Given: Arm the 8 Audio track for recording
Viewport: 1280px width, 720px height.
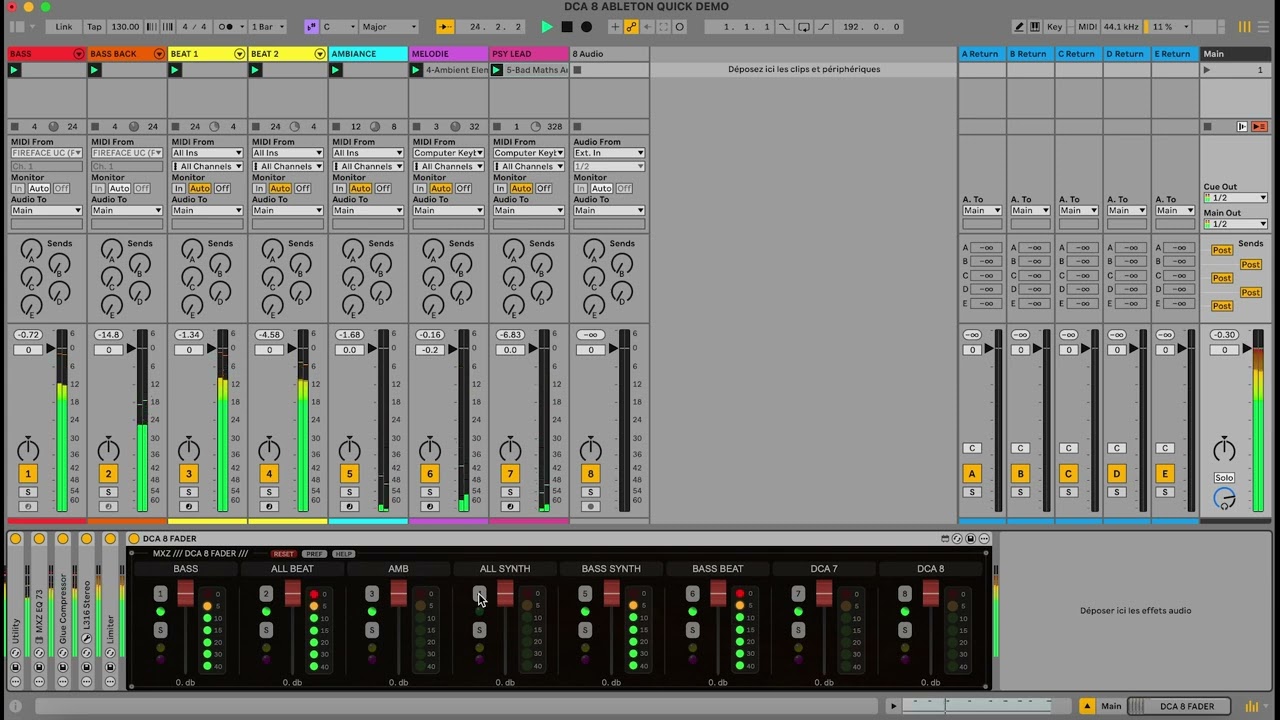Looking at the screenshot, I should pyautogui.click(x=590, y=507).
